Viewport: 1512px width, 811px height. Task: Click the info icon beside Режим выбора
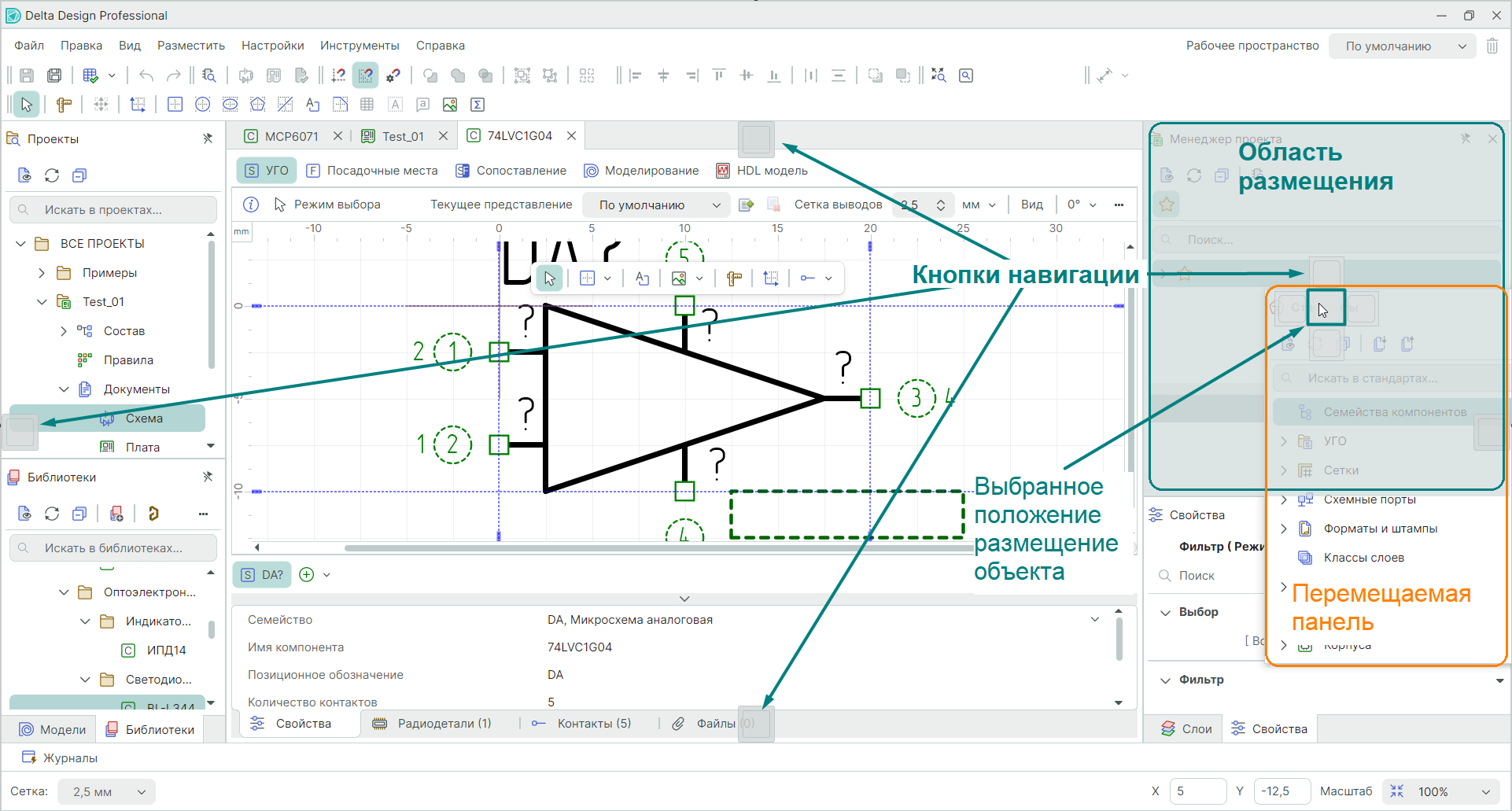coord(251,205)
